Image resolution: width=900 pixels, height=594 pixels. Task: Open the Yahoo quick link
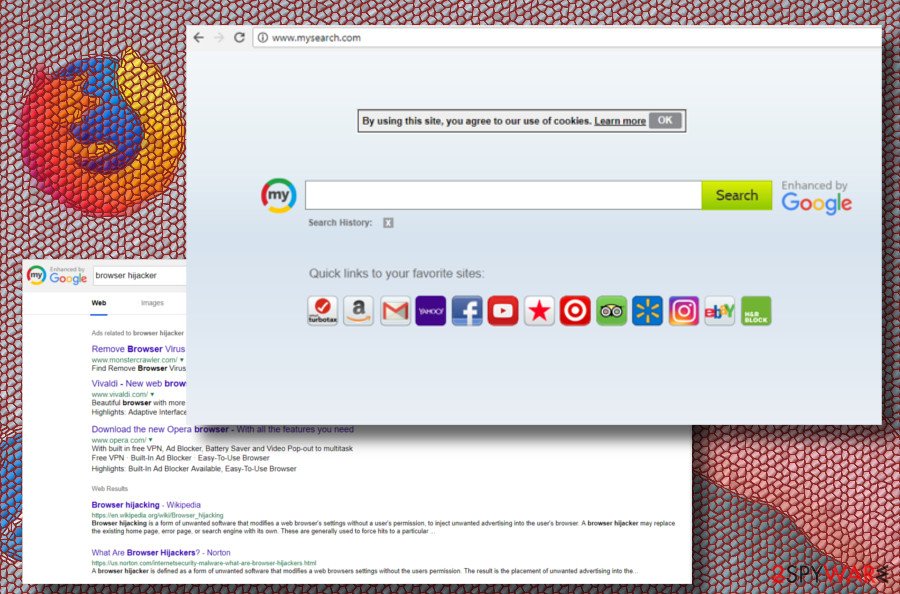tap(430, 311)
